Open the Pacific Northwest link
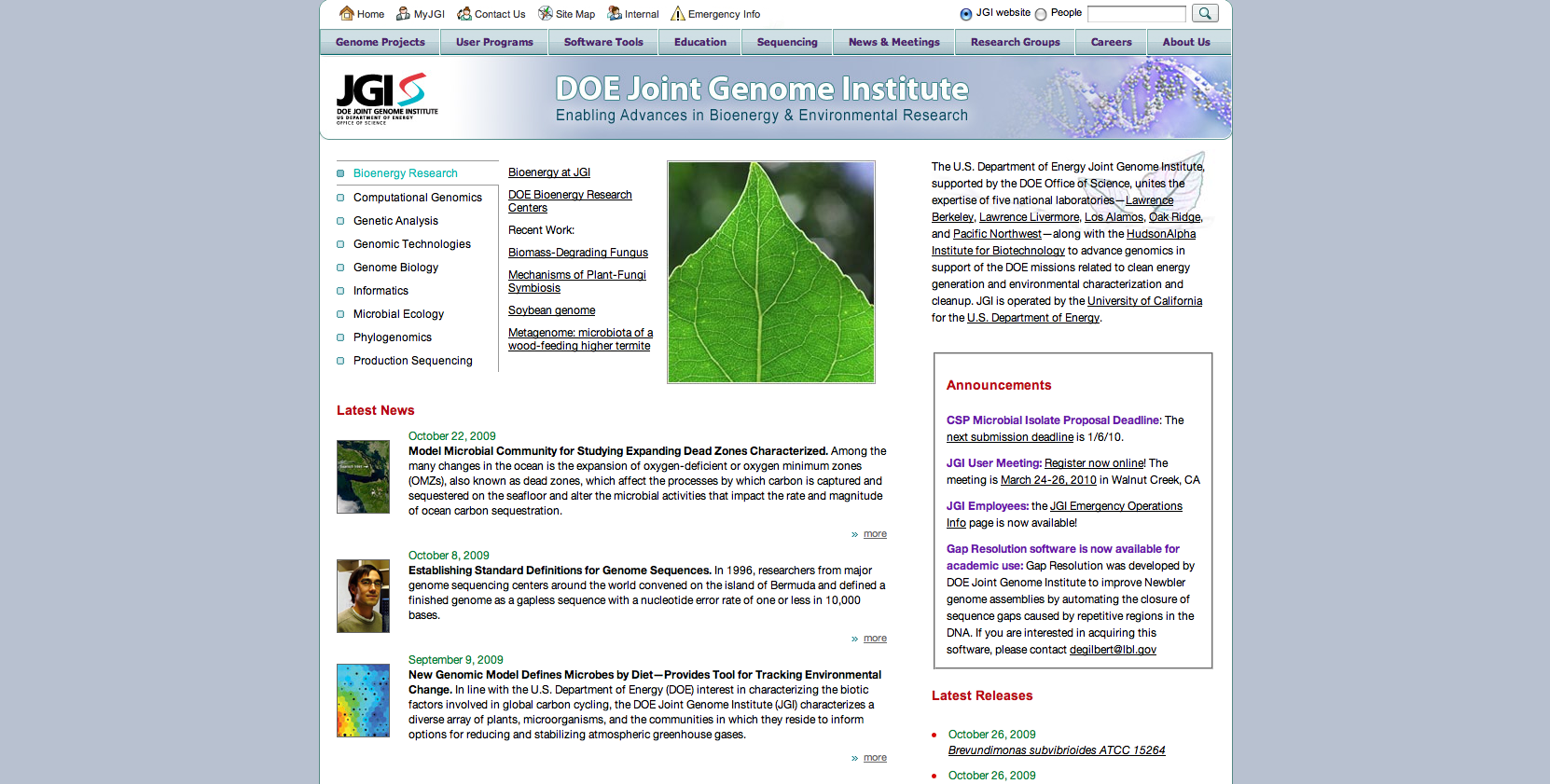Screen dimensions: 1550x784 point(997,234)
